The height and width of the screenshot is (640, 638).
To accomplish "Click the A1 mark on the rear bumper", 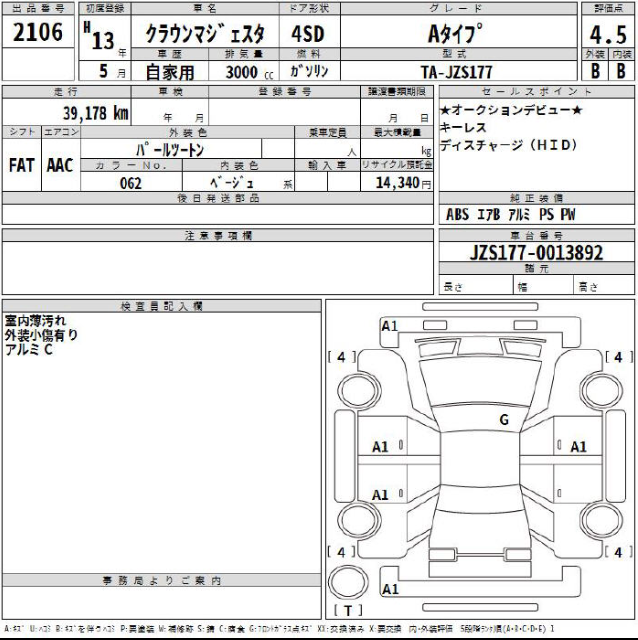I will (390, 589).
